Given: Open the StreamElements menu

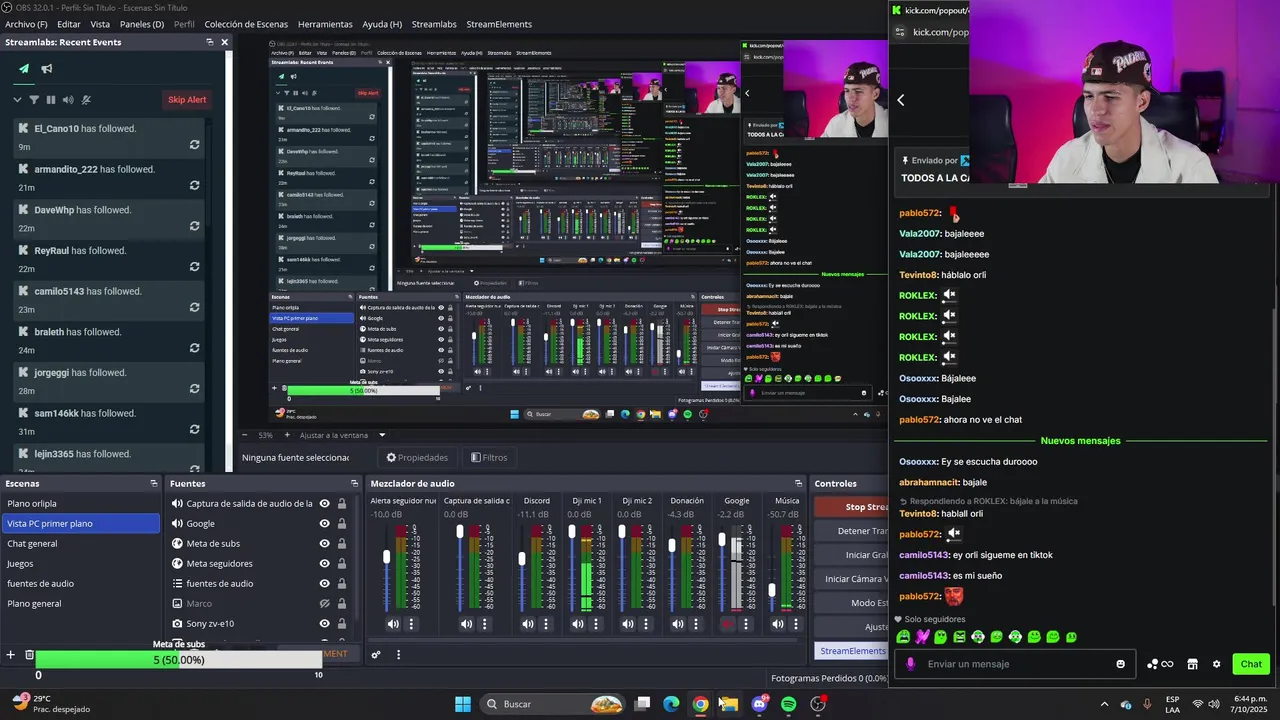Looking at the screenshot, I should (x=499, y=24).
